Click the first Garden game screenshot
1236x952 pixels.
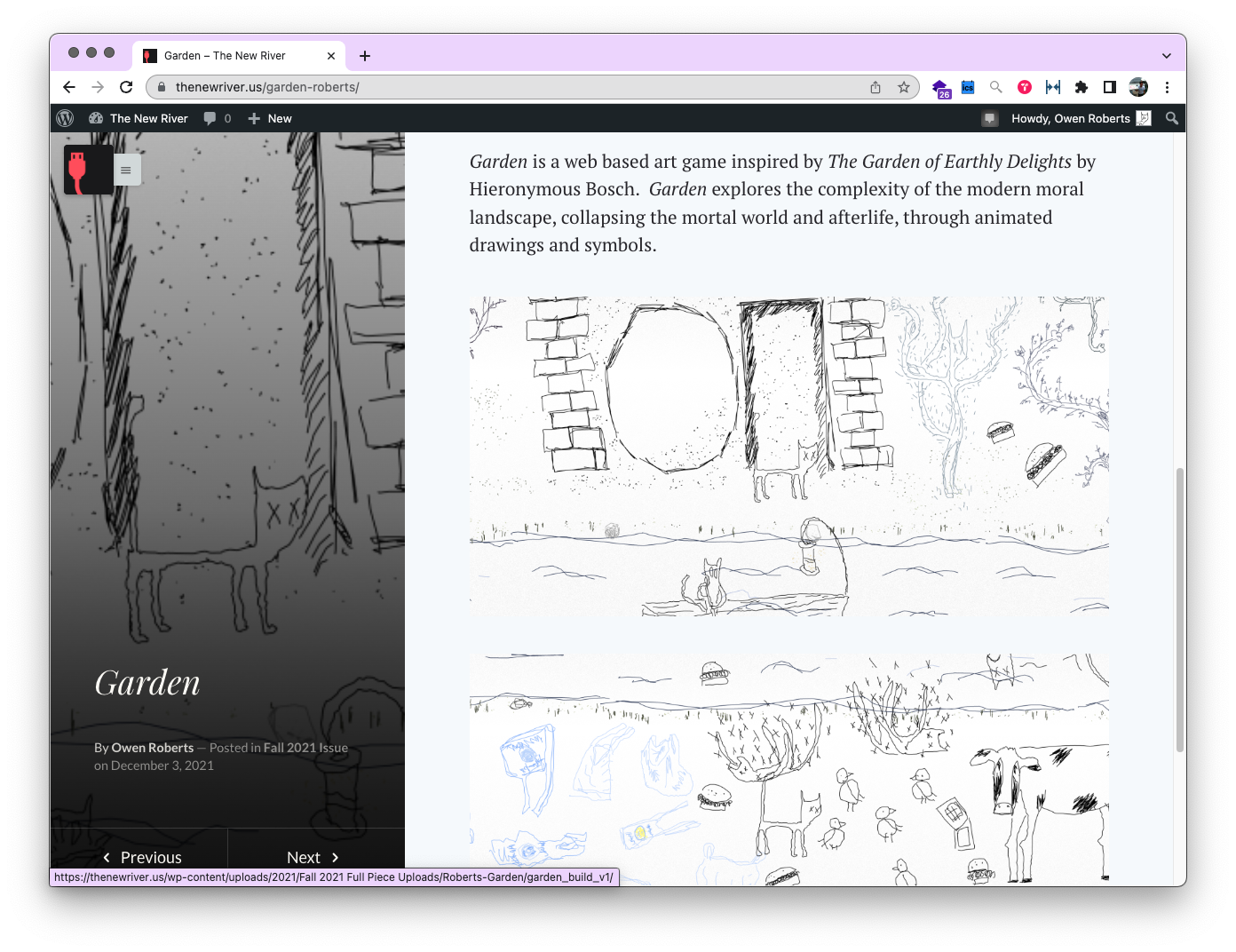(x=788, y=456)
